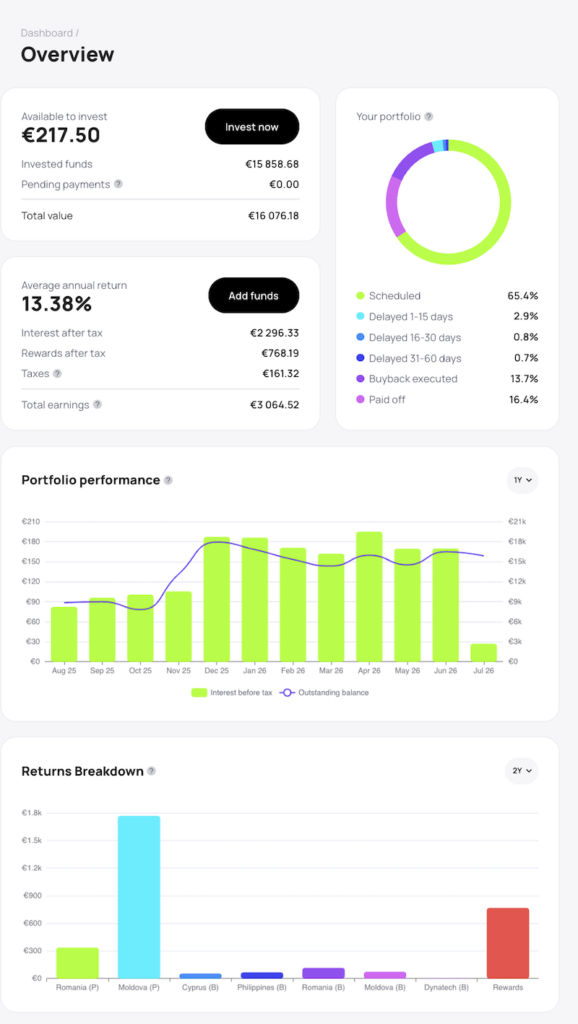Click the Delayed 31-60 days legend dot
Screen dimensions: 578x1024
pyautogui.click(x=360, y=359)
